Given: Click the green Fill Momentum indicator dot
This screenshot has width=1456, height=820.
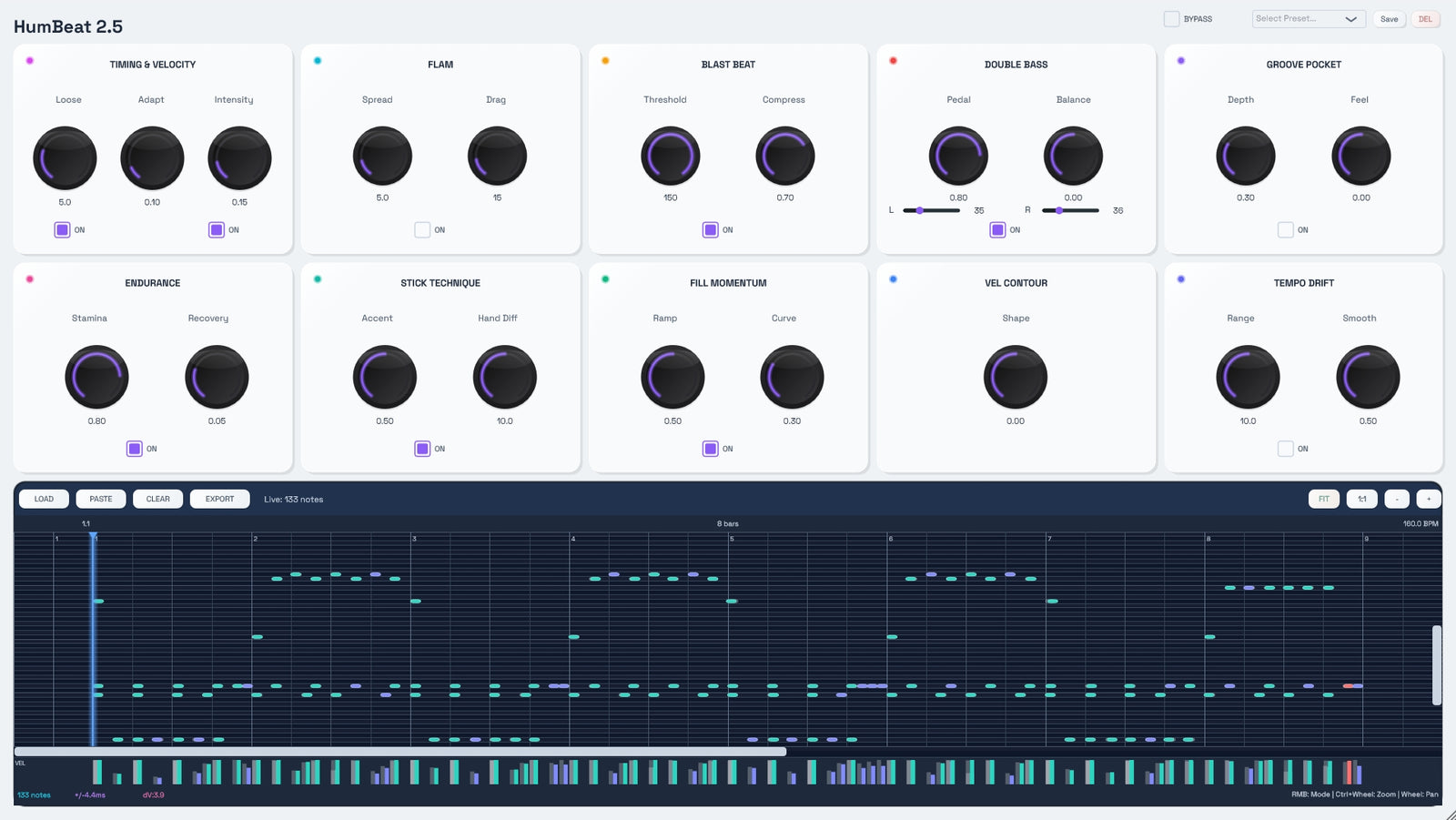Looking at the screenshot, I should pyautogui.click(x=605, y=279).
